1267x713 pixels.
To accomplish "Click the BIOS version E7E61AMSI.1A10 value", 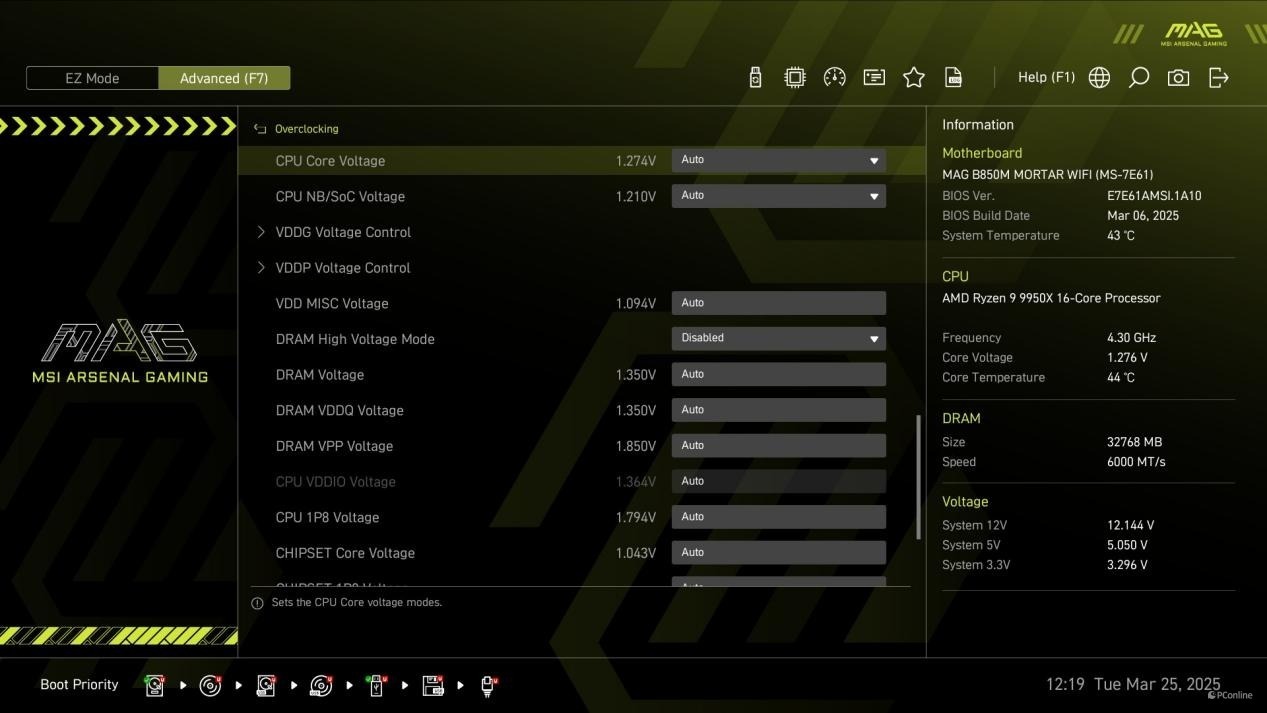I will (1154, 196).
